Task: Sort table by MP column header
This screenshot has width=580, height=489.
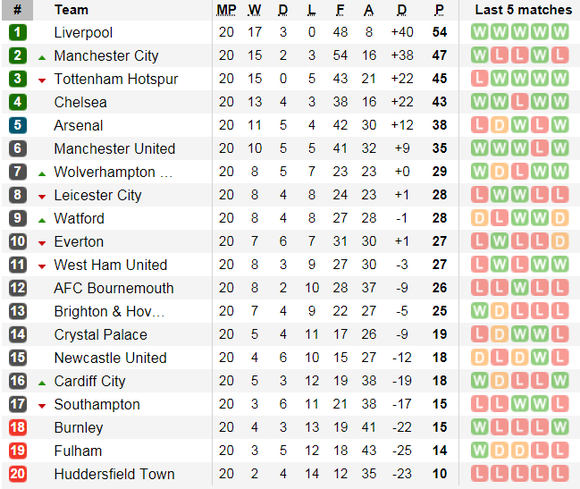Action: (226, 10)
